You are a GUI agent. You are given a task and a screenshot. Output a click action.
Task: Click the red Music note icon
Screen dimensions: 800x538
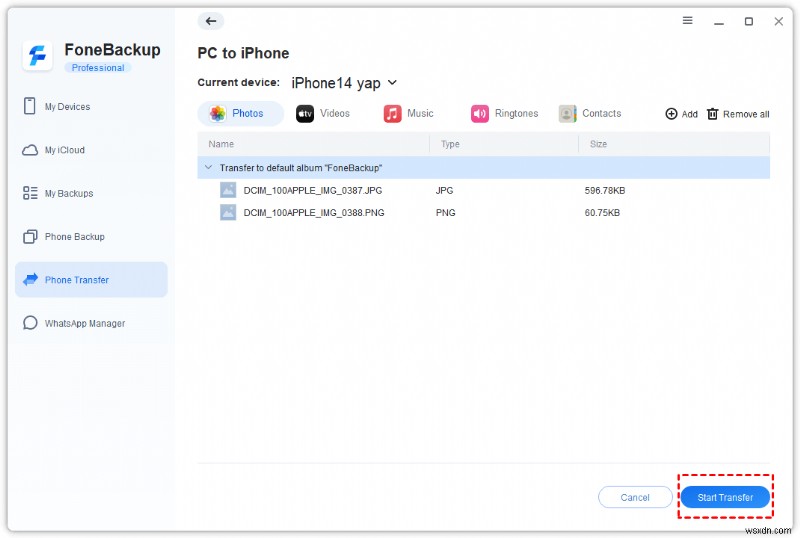(x=392, y=113)
